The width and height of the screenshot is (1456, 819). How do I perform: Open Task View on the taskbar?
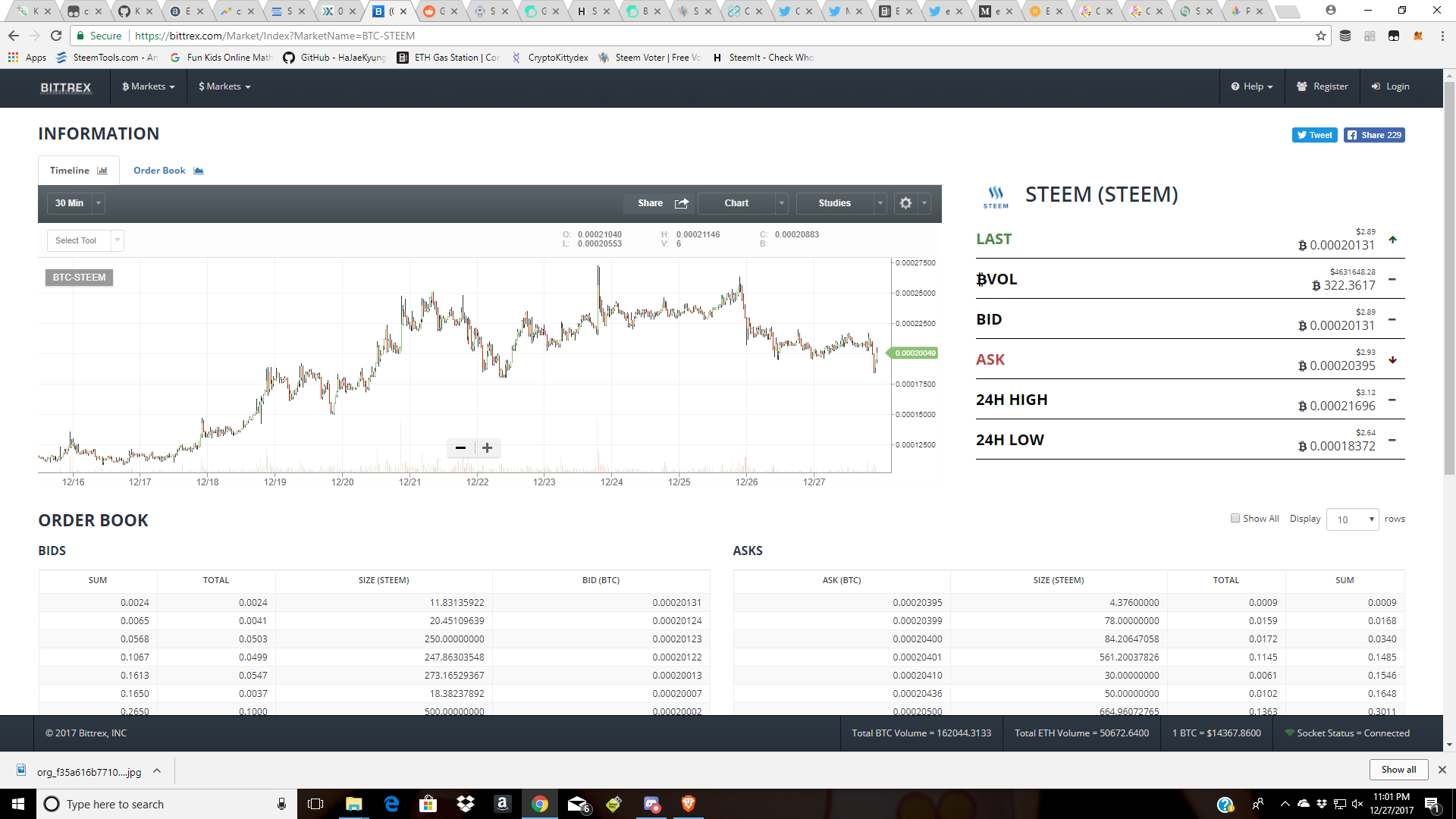(x=315, y=804)
